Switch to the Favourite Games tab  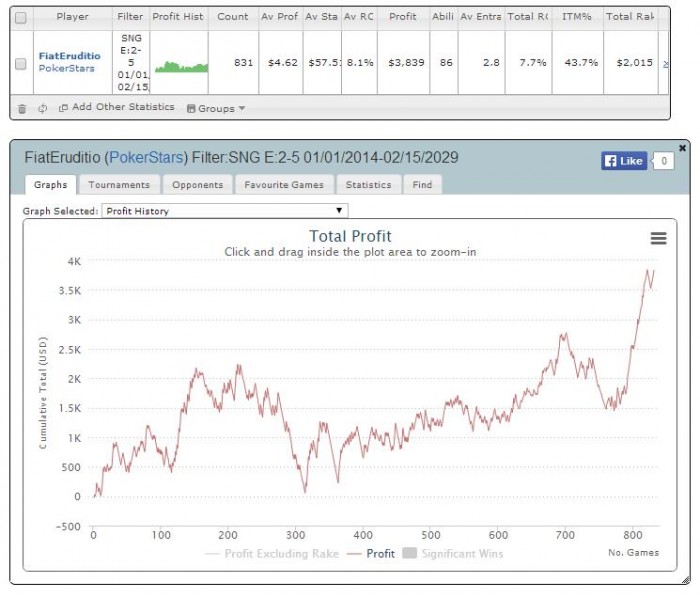(x=284, y=185)
